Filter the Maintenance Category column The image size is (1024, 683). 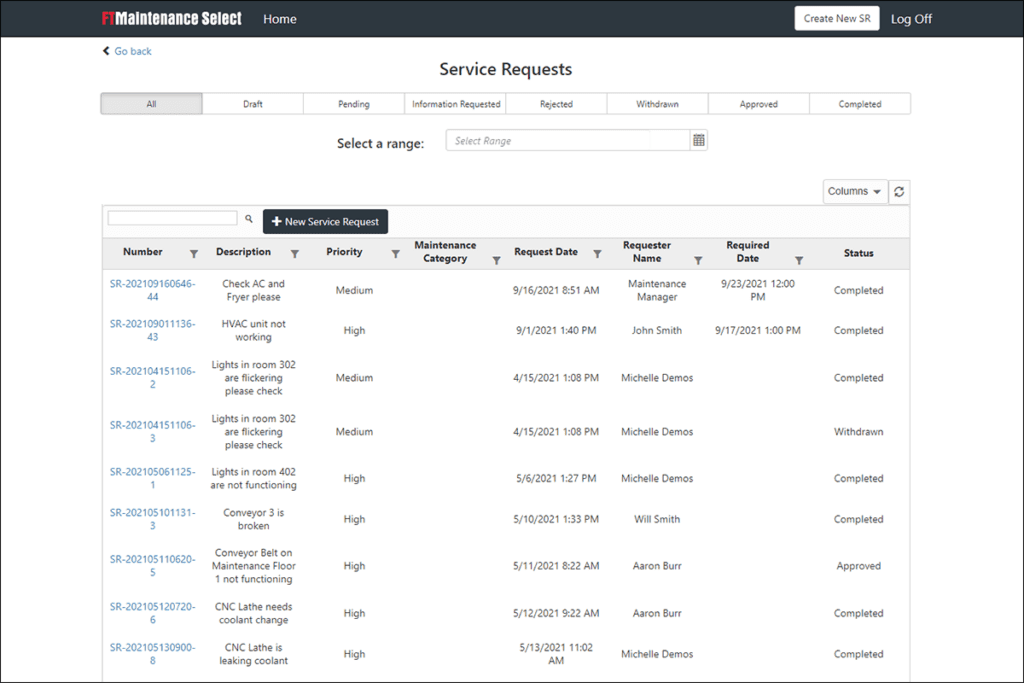tap(496, 261)
